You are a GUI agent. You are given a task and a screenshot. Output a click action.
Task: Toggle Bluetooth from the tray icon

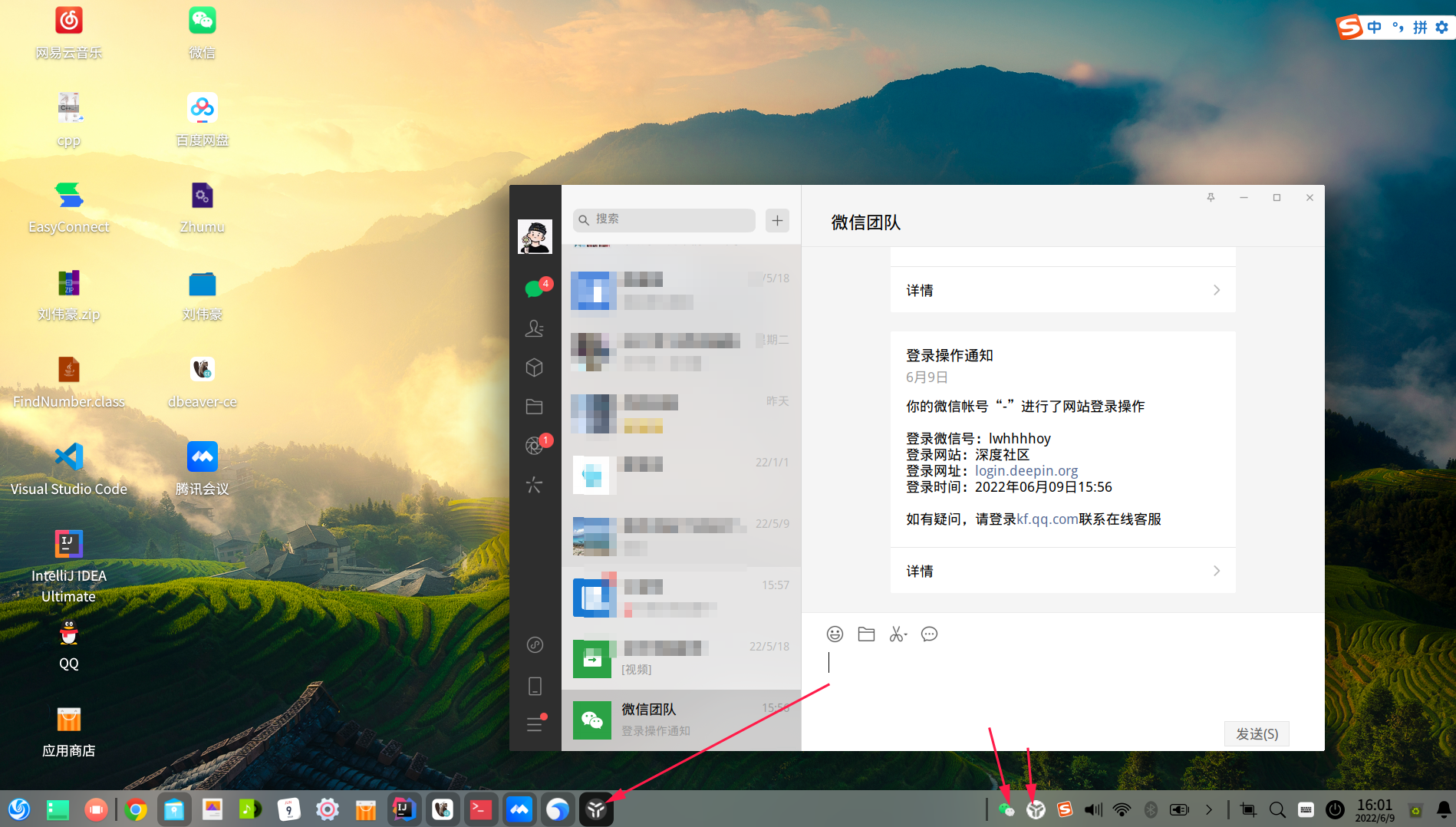[x=1151, y=809]
